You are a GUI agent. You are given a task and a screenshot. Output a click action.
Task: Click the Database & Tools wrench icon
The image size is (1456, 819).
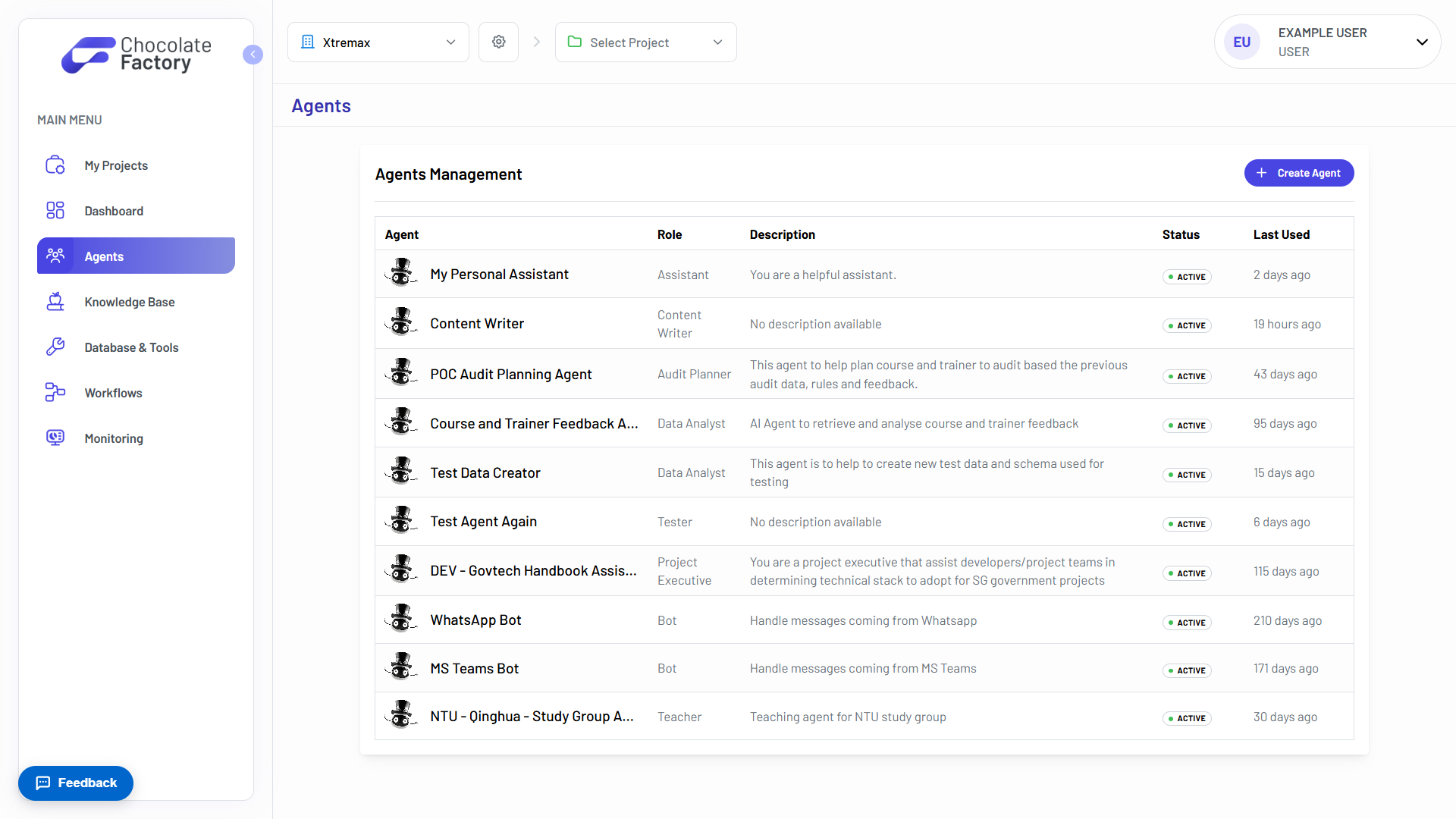(x=55, y=347)
